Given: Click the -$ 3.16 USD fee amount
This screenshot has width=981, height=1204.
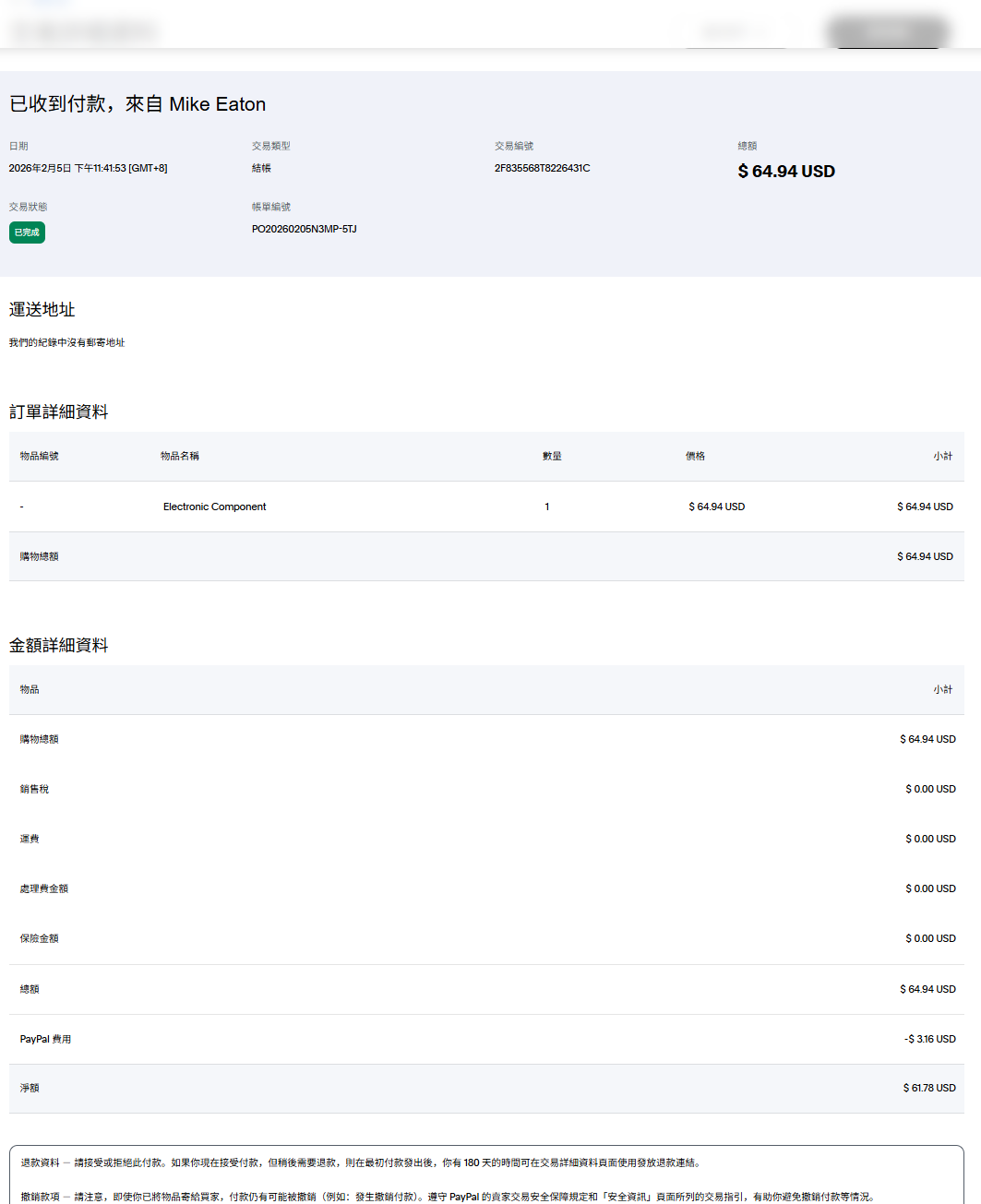Looking at the screenshot, I should pyautogui.click(x=929, y=1039).
